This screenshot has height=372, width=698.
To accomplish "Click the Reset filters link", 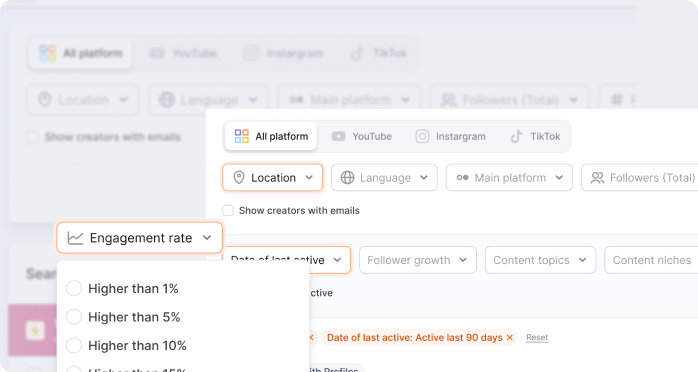I will pyautogui.click(x=537, y=338).
